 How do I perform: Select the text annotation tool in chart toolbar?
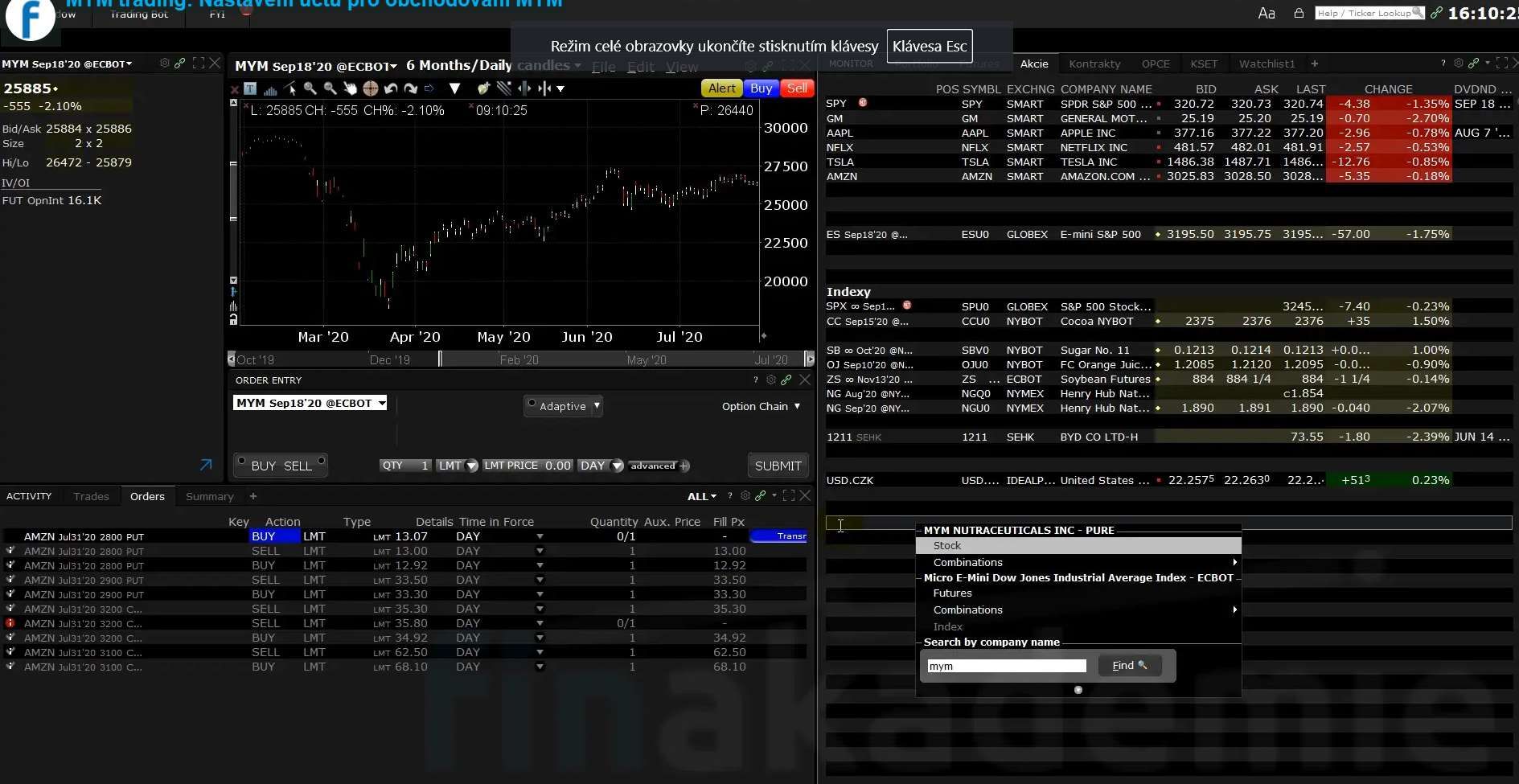(250, 88)
